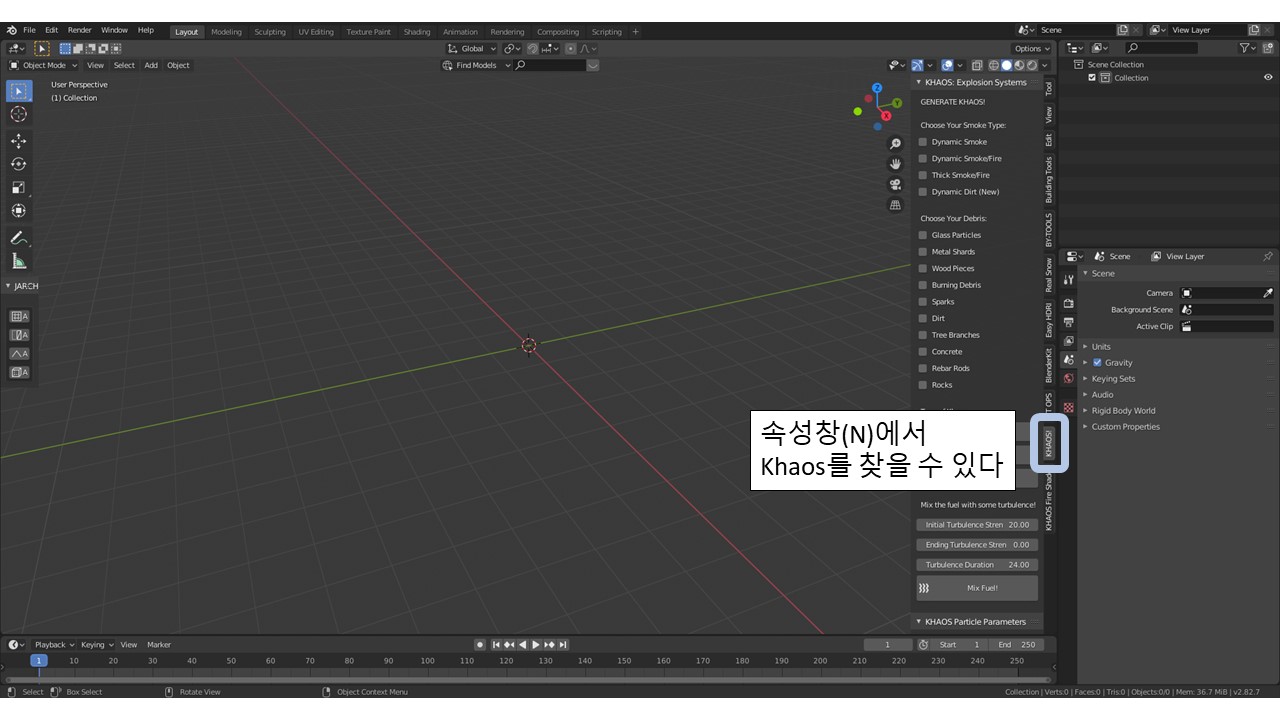Open Tool properties tab with wrench icon
Viewport: 1280px width, 720px height.
coord(1068,280)
